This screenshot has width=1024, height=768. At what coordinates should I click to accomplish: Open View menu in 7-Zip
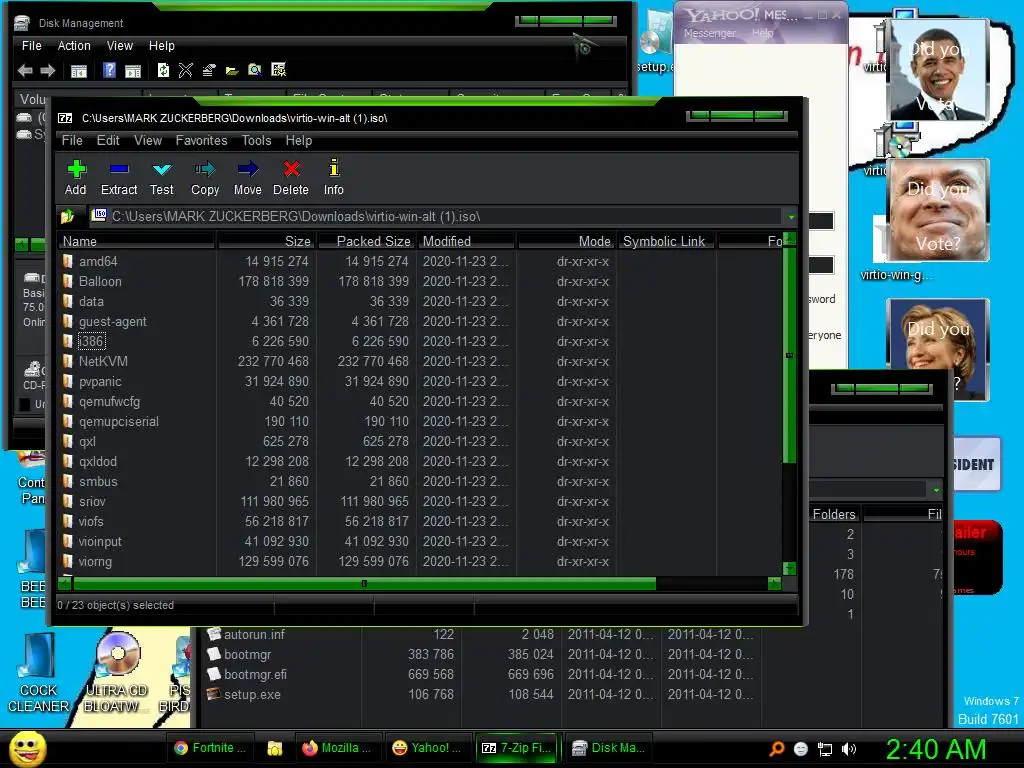(x=148, y=140)
